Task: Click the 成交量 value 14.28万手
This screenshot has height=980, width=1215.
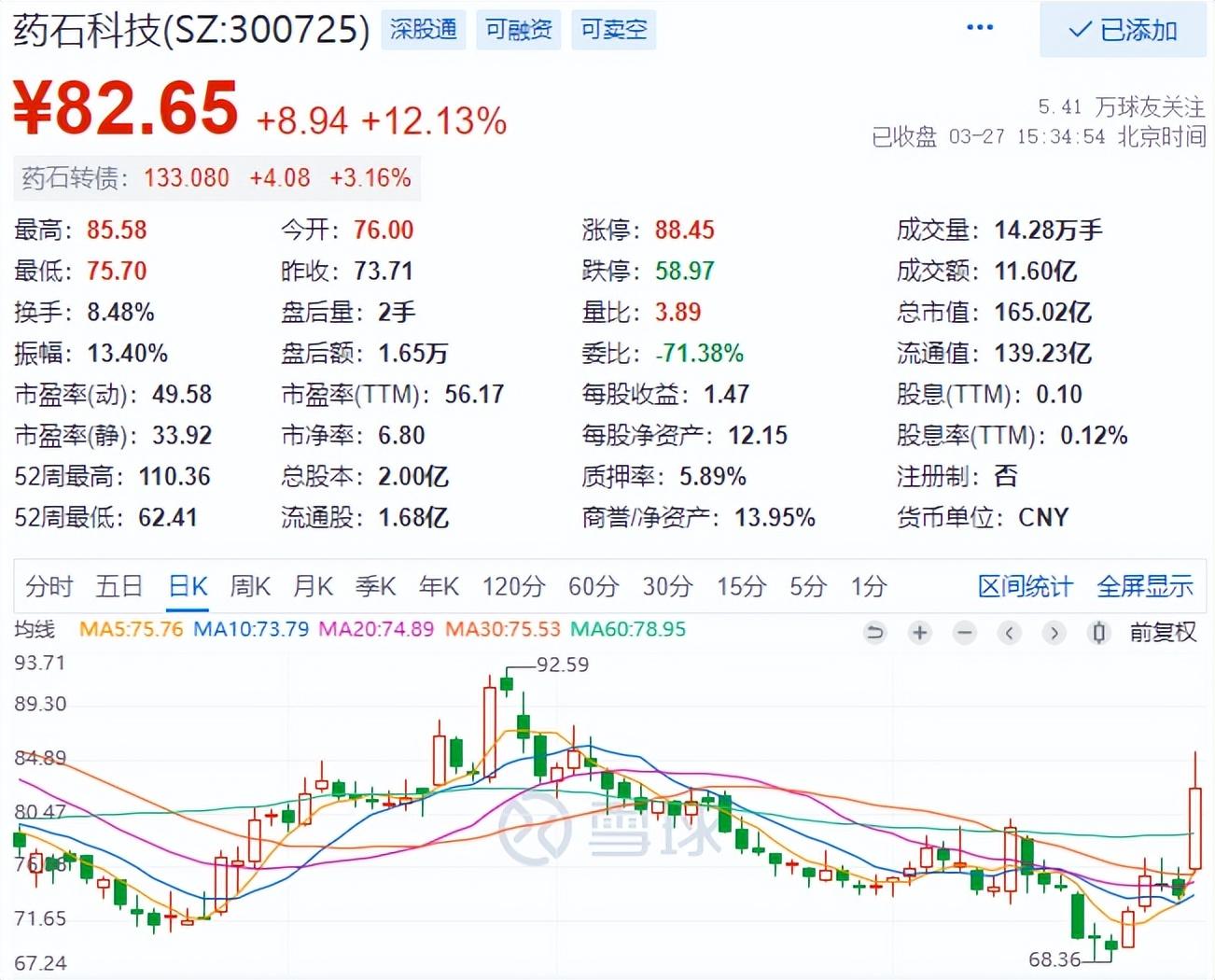Action: pyautogui.click(x=1048, y=230)
